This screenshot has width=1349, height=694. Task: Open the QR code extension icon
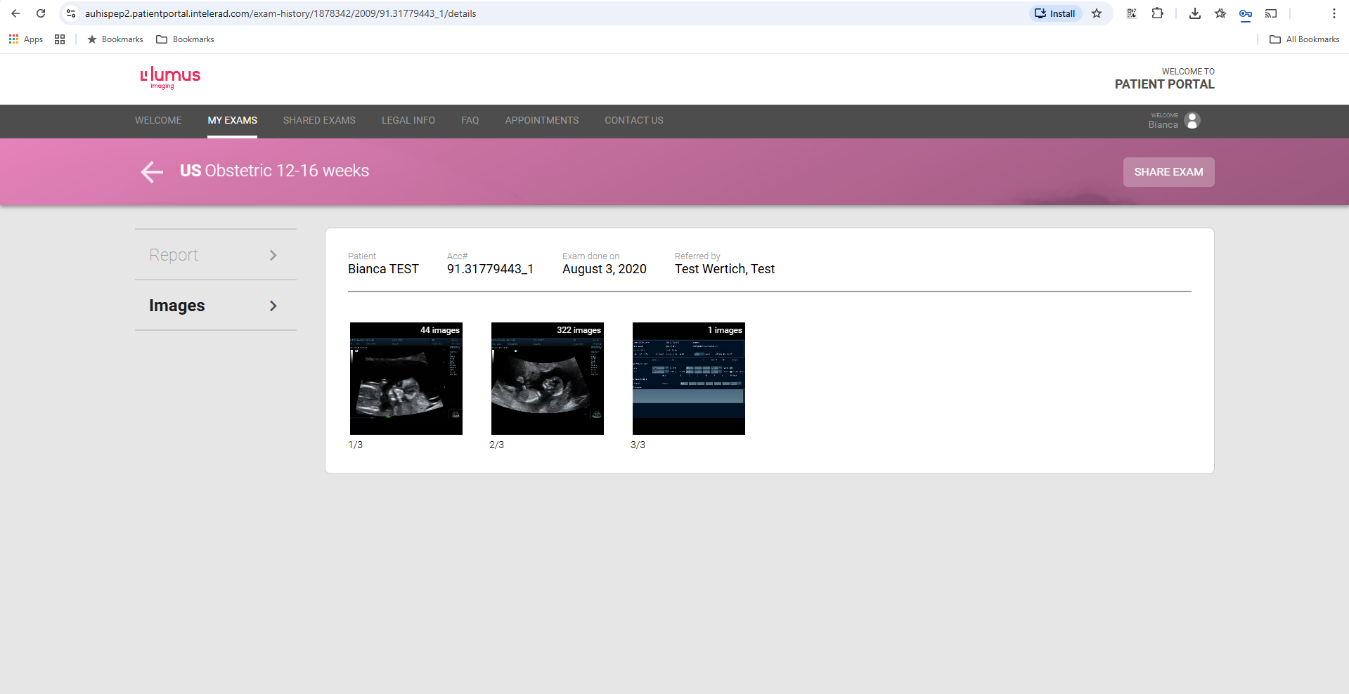(x=1131, y=13)
